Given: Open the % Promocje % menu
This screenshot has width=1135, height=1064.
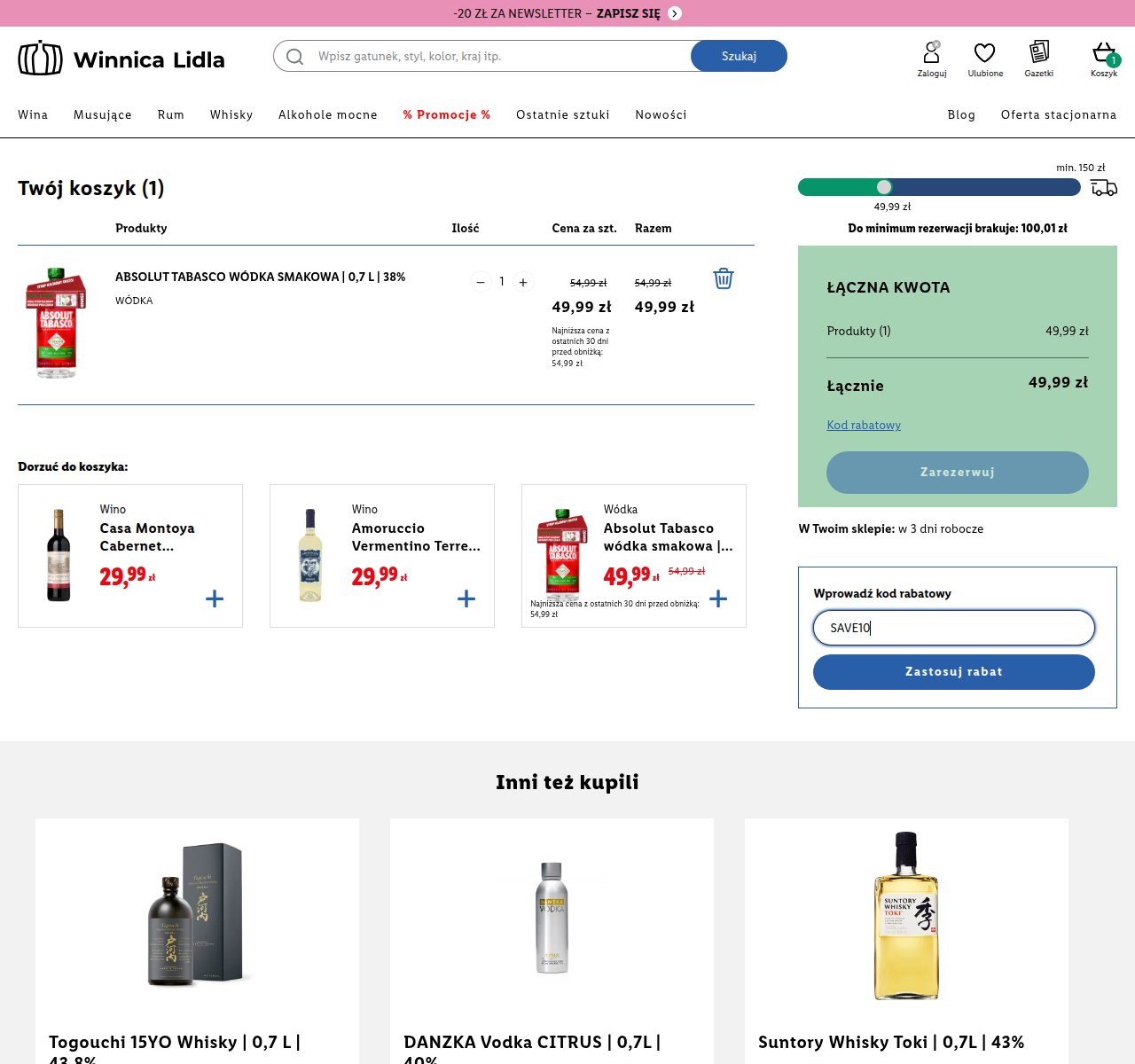Looking at the screenshot, I should pyautogui.click(x=447, y=114).
